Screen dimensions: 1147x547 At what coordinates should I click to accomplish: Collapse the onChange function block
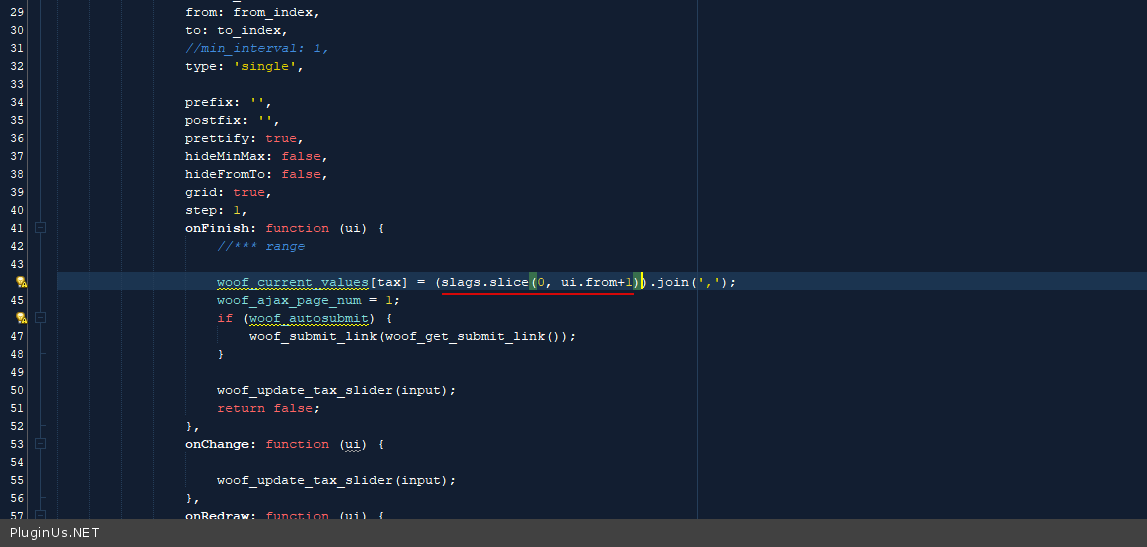pyautogui.click(x=41, y=444)
